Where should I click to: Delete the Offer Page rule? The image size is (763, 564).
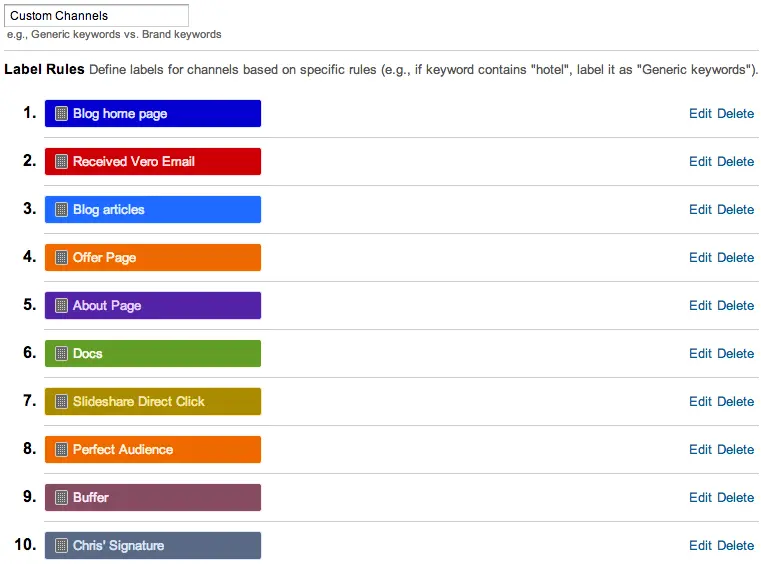[735, 258]
